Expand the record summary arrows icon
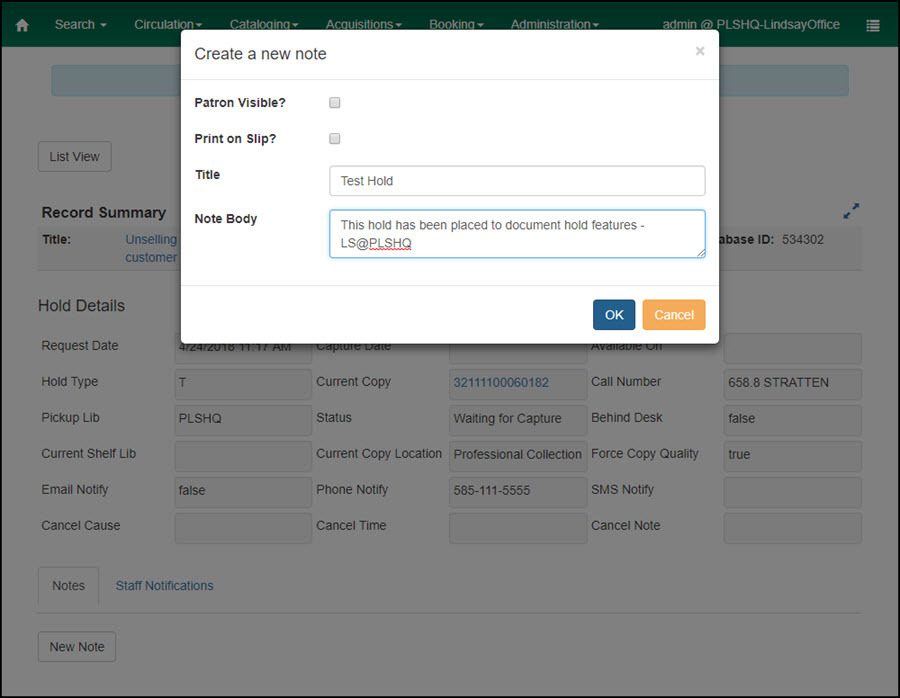The height and width of the screenshot is (698, 900). point(851,211)
